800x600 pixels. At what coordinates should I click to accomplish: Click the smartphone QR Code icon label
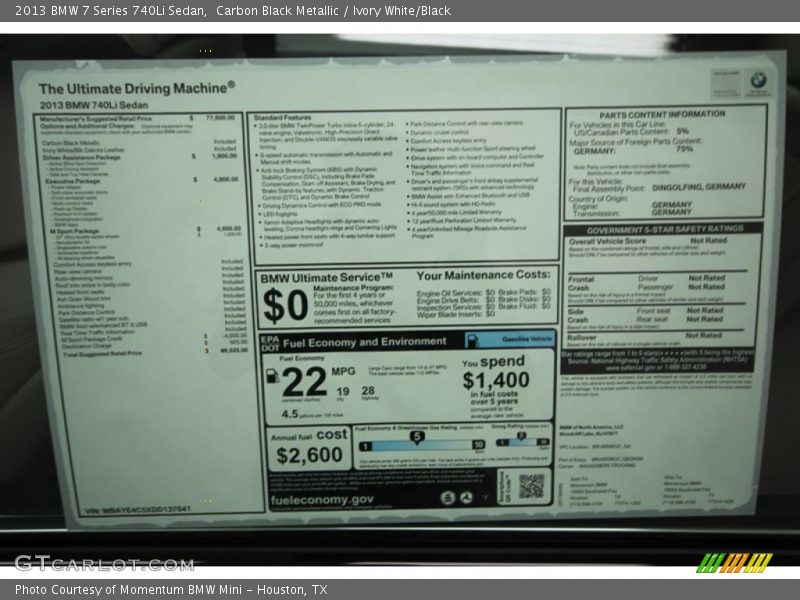tap(505, 488)
